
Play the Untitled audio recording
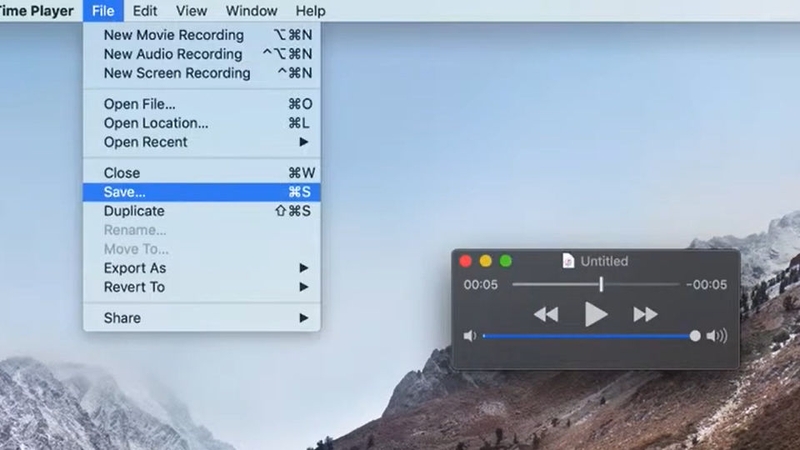point(595,314)
